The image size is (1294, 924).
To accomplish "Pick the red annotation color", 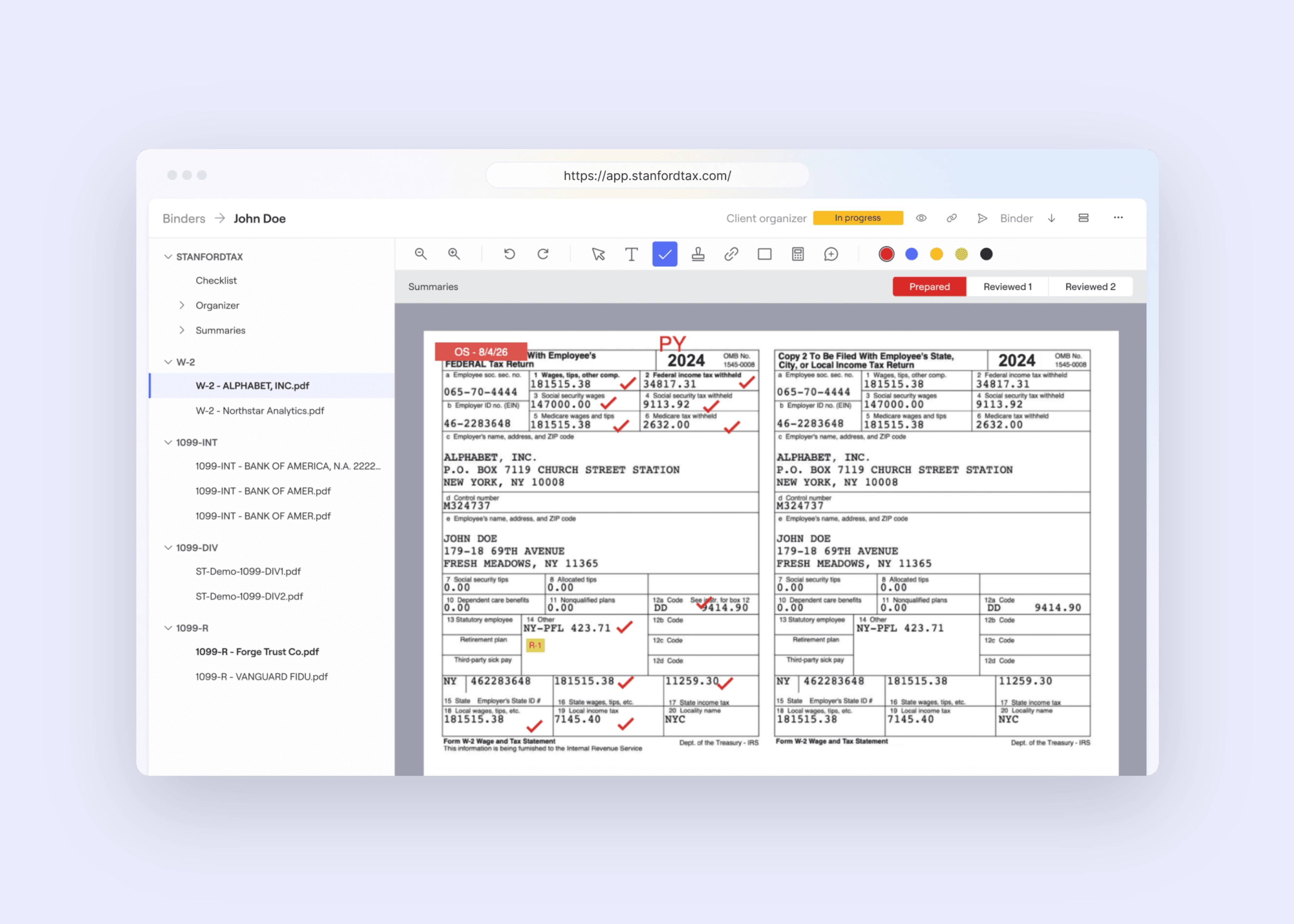I will click(x=887, y=254).
